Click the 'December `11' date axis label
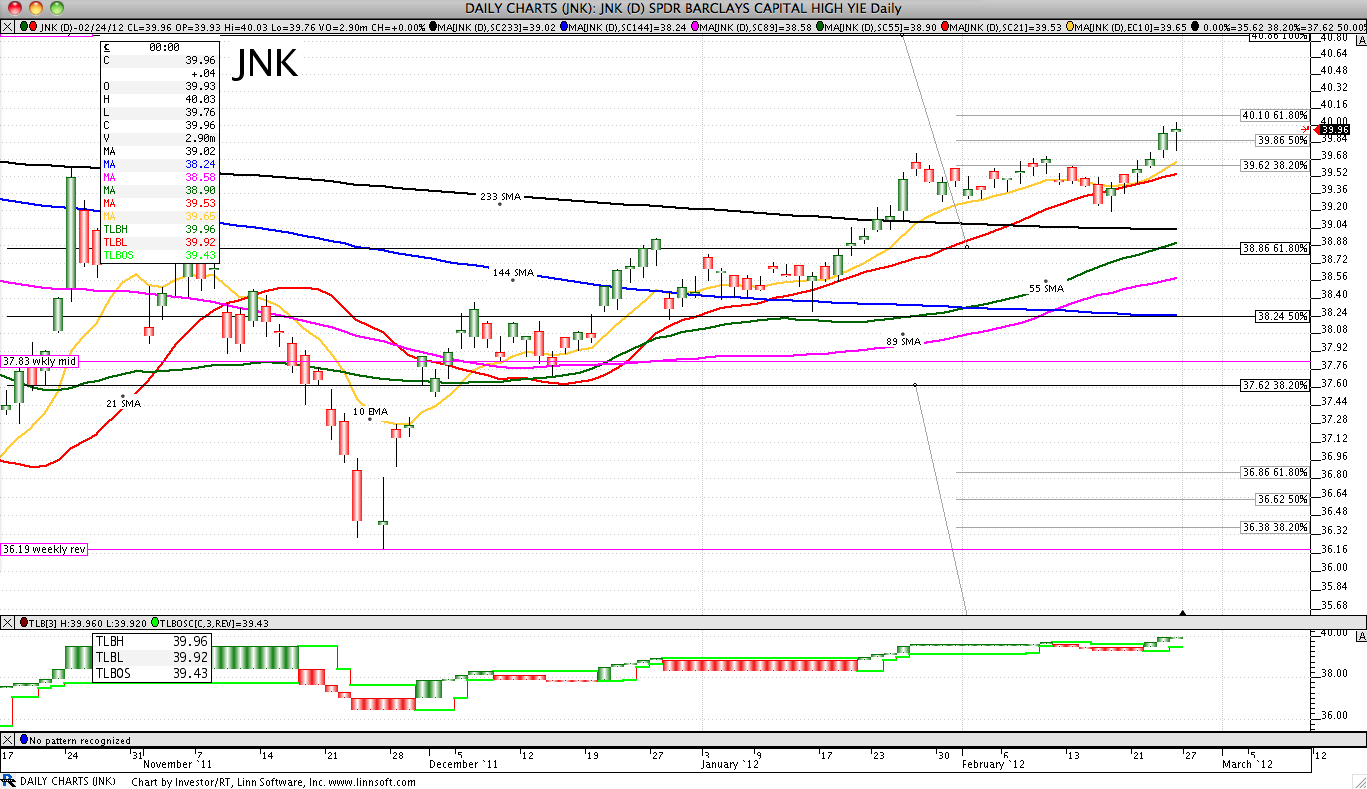This screenshot has height=789, width=1367. pos(464,765)
